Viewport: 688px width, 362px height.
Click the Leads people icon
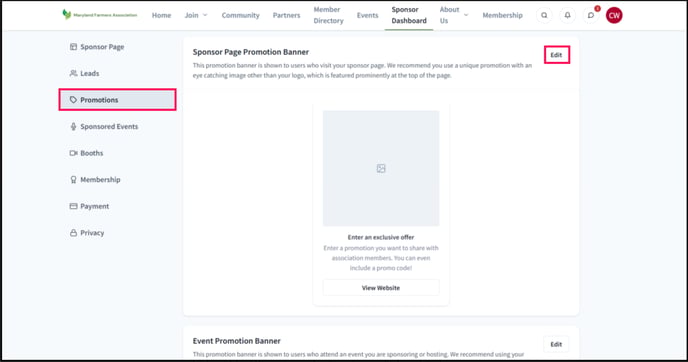click(x=73, y=73)
